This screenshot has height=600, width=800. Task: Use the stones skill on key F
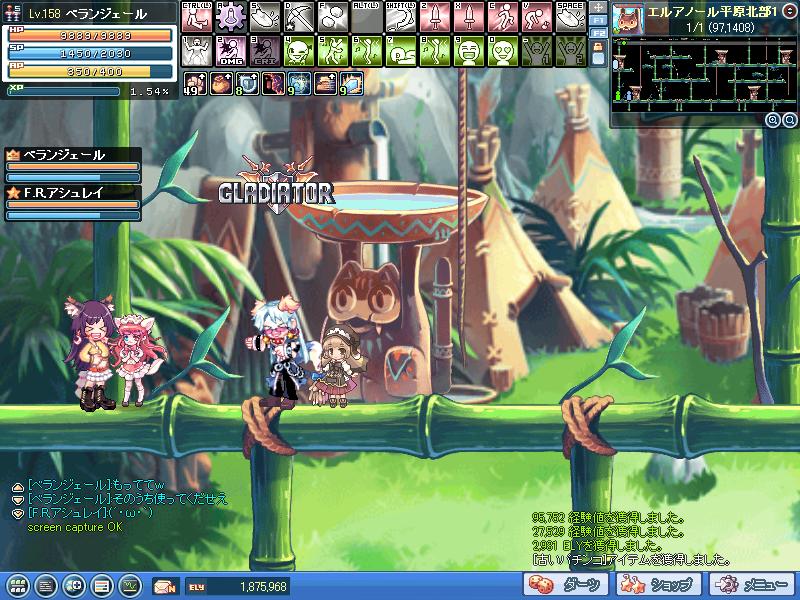(x=333, y=16)
